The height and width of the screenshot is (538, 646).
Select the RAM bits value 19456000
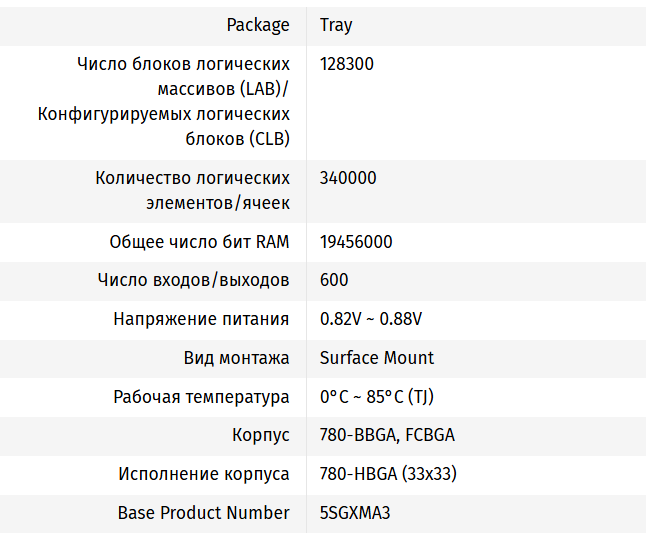(x=356, y=242)
